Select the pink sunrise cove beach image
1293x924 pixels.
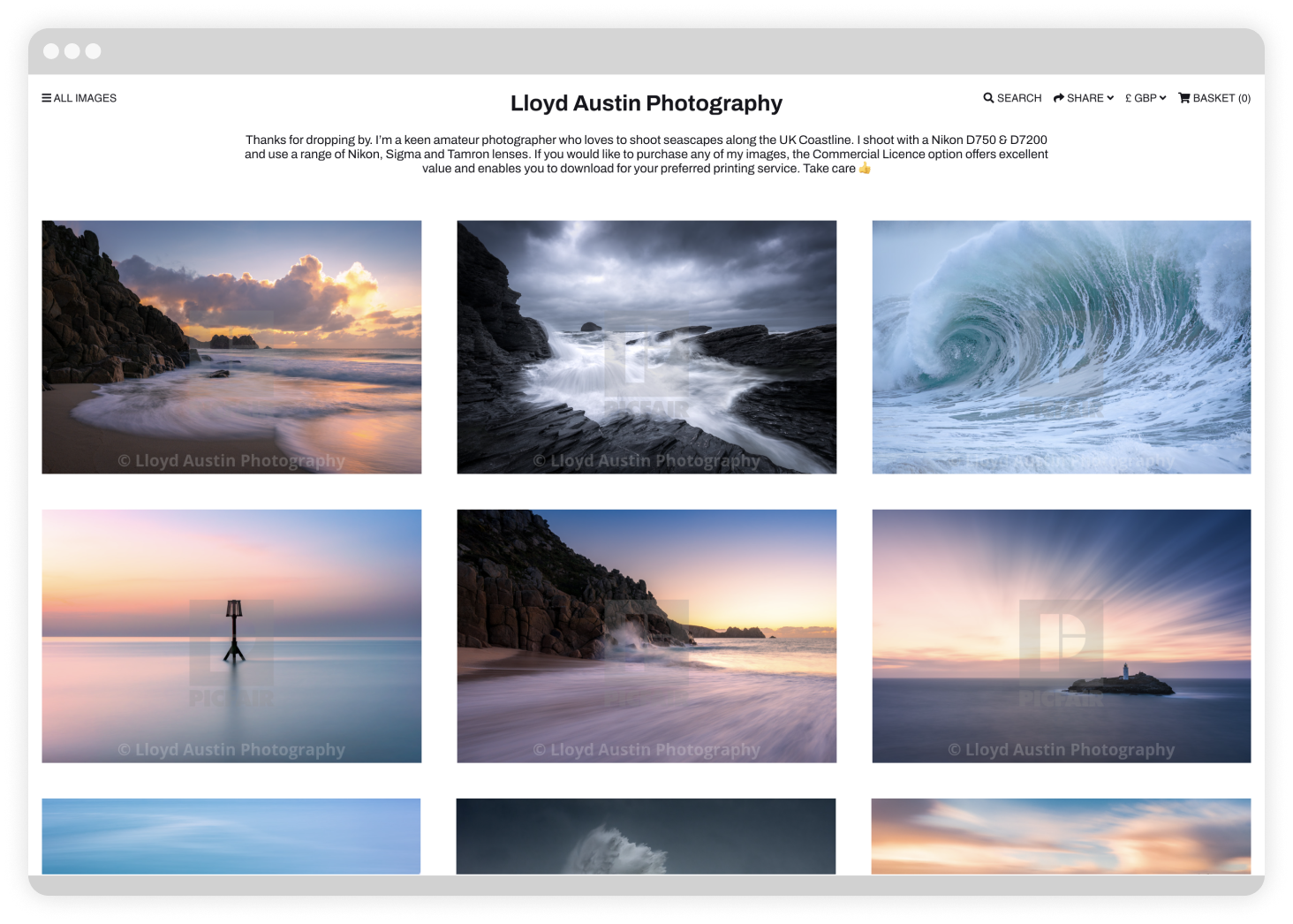point(646,635)
